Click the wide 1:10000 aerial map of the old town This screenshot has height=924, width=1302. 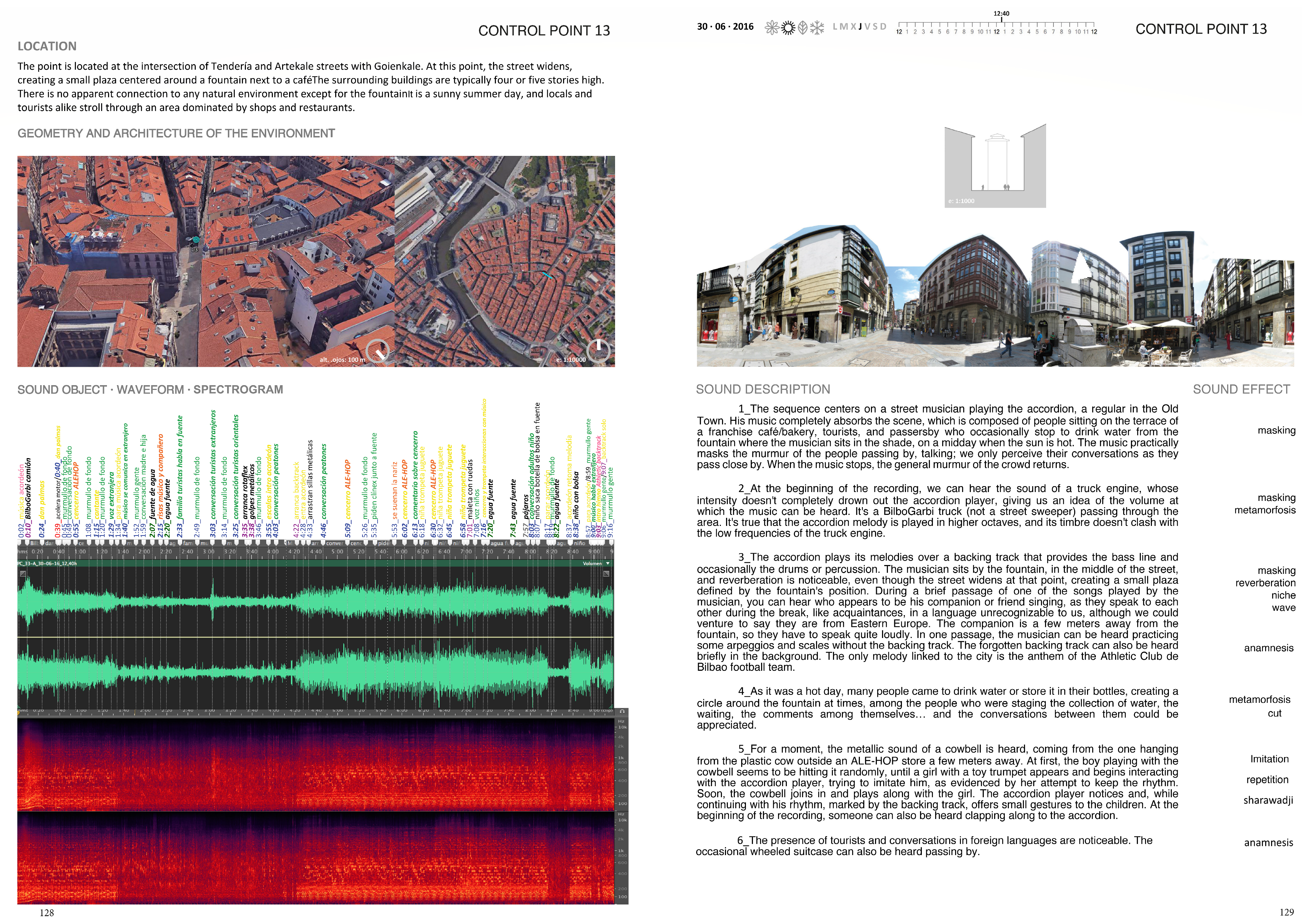click(x=505, y=261)
